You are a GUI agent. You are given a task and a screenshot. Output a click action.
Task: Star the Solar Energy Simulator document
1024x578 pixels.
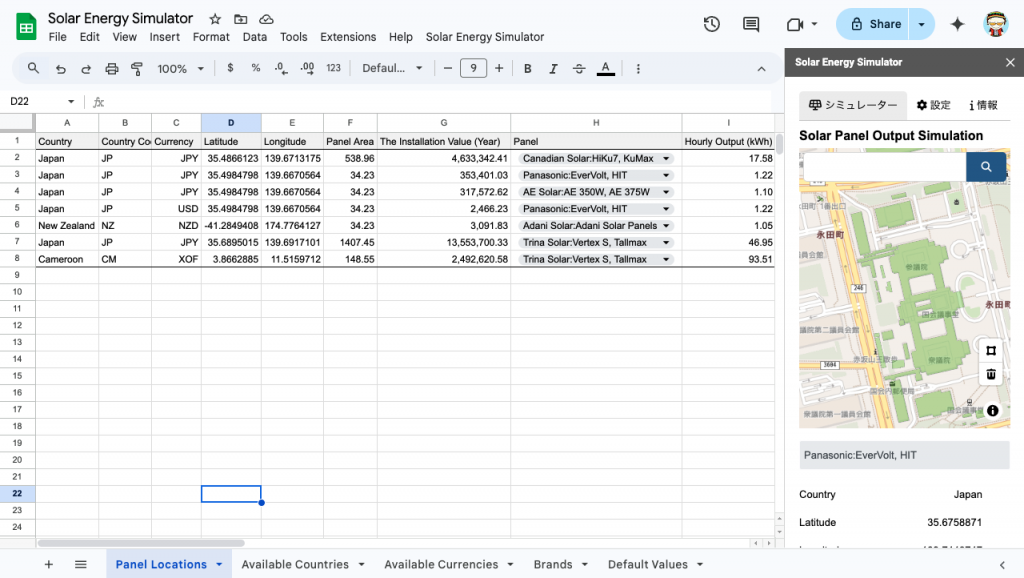[x=215, y=19]
